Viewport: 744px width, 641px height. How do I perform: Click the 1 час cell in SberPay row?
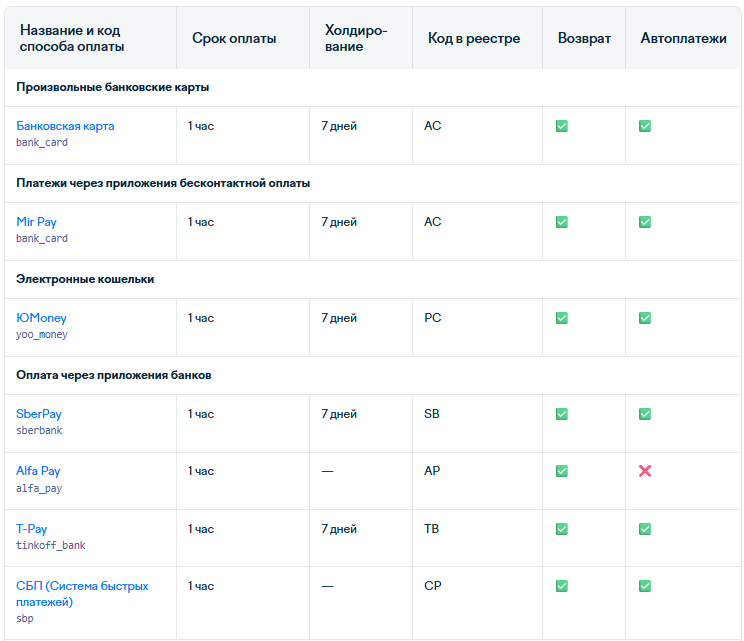click(x=201, y=414)
